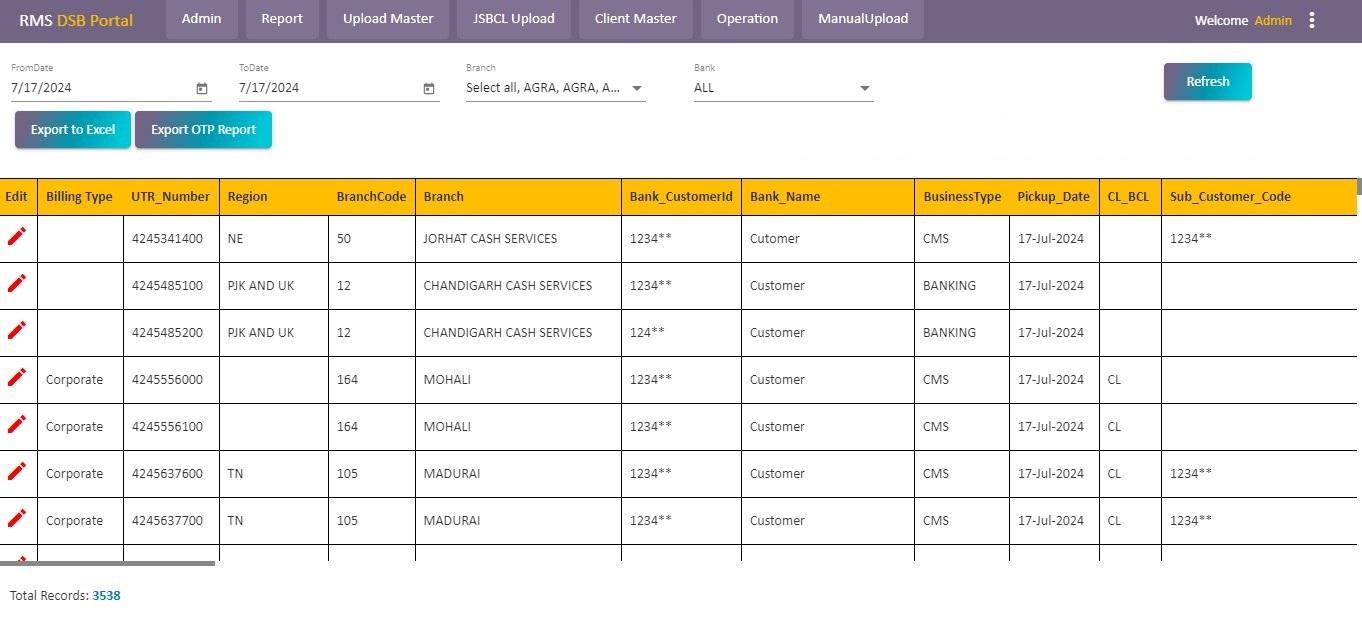This screenshot has height=625, width=1362.
Task: Open the FromDate calendar picker
Action: 202,88
